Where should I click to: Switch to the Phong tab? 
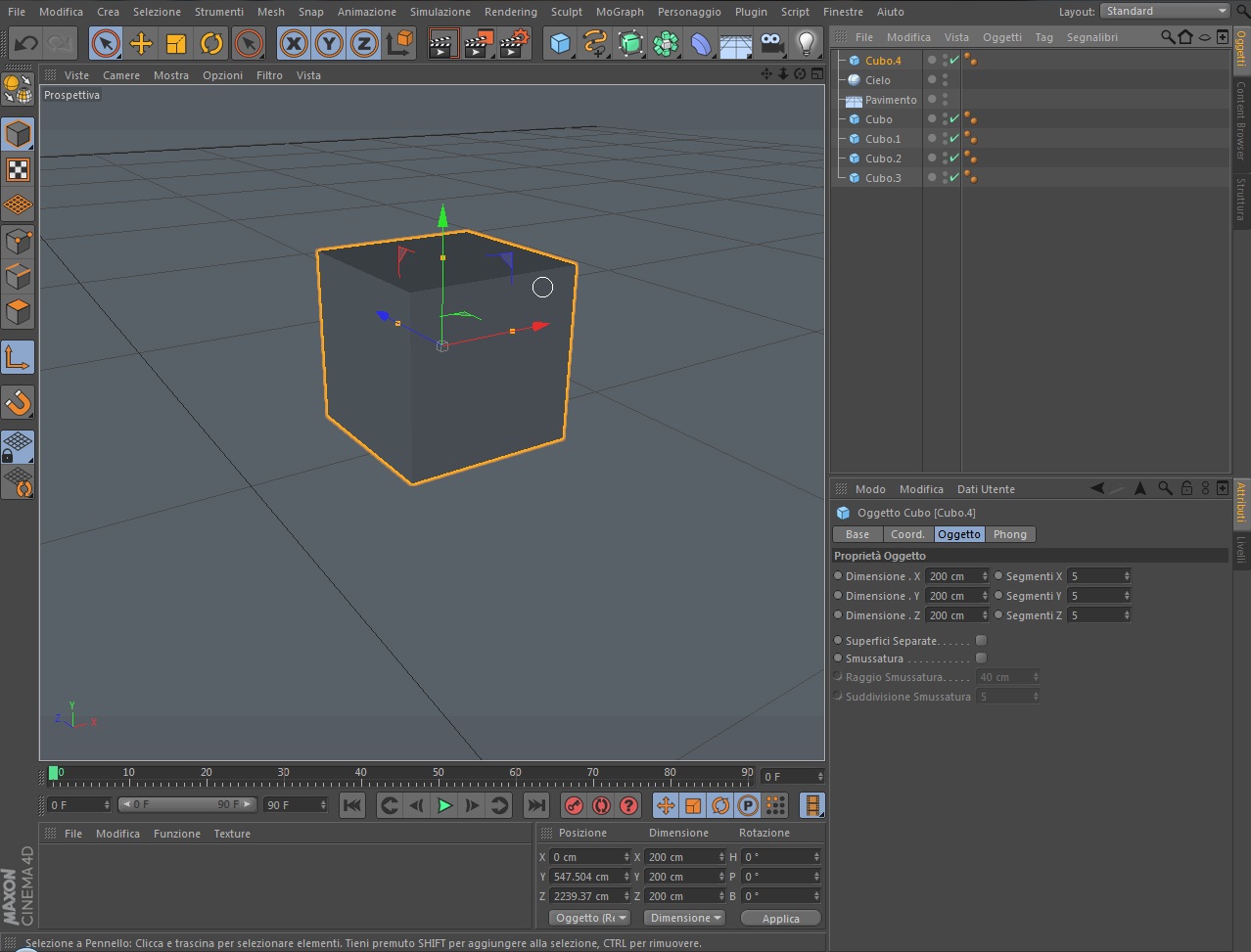point(1010,534)
